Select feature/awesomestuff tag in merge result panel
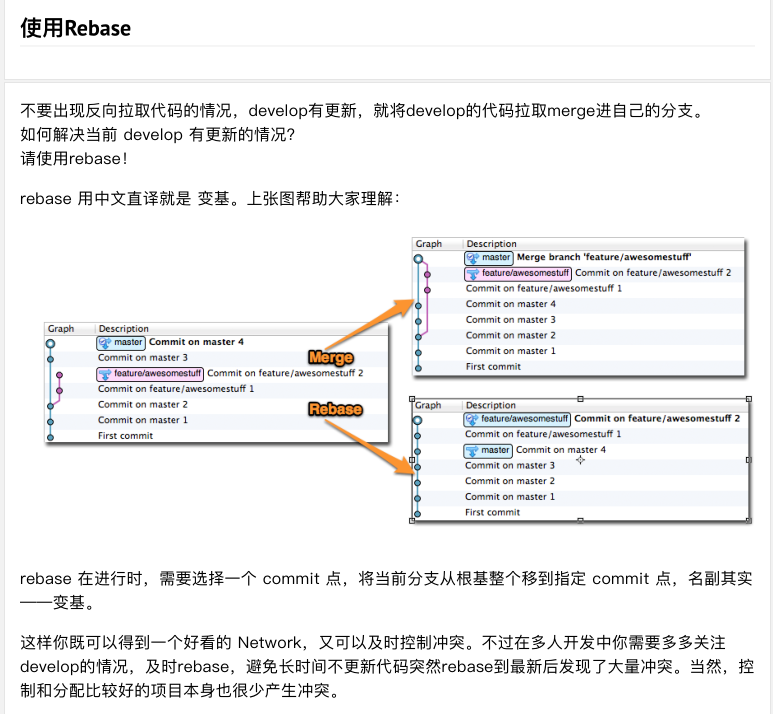Viewport: 773px width, 714px height. [518, 273]
